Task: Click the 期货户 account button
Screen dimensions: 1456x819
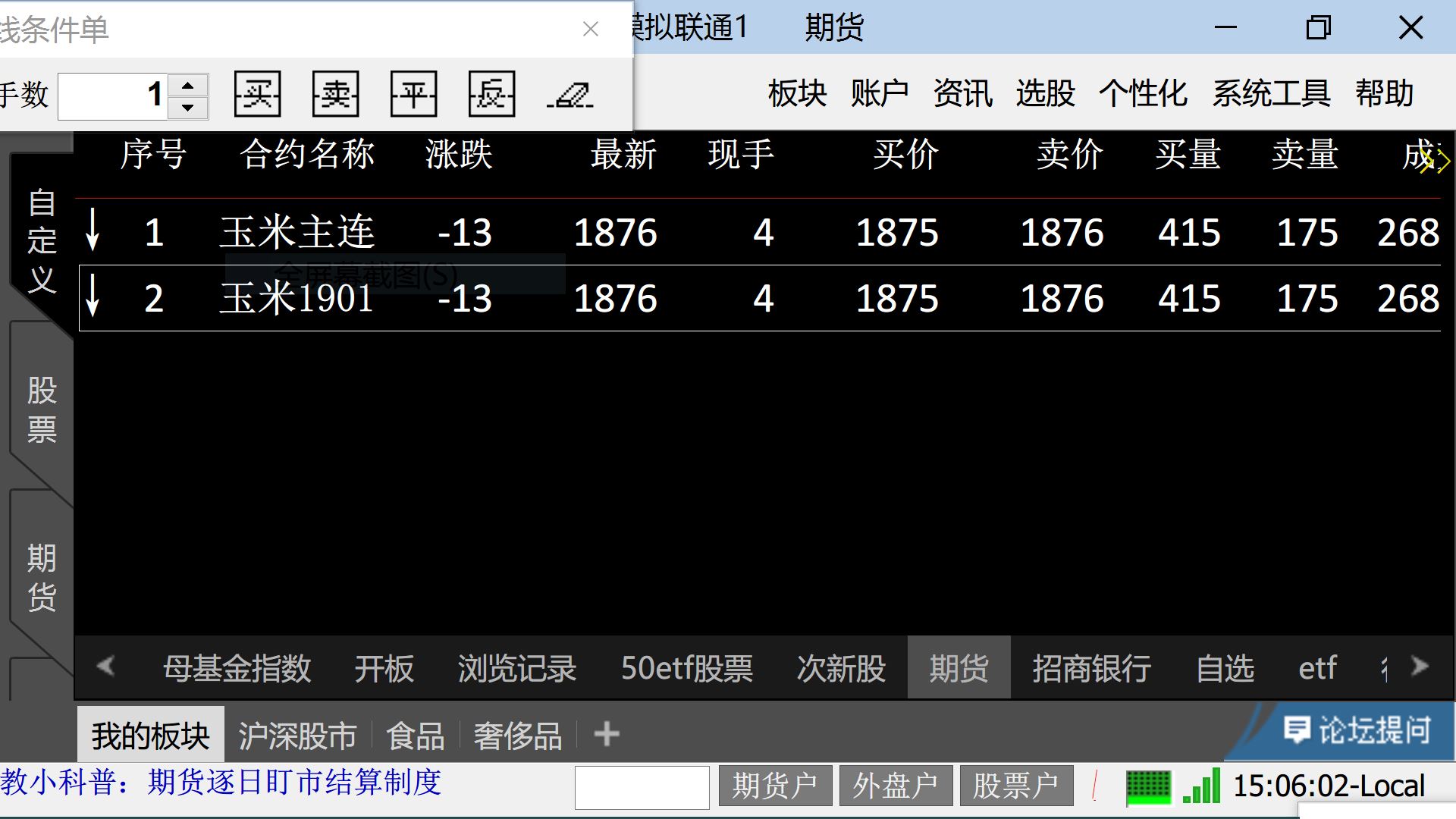Action: (x=775, y=786)
